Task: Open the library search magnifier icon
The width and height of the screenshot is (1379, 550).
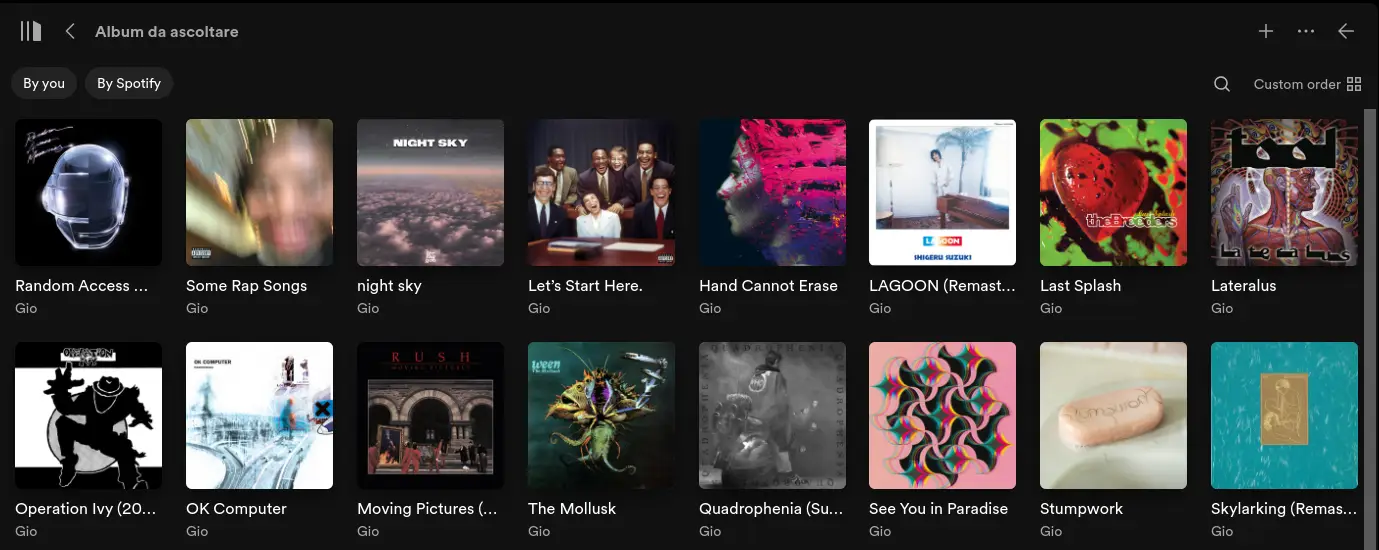Action: click(1222, 84)
